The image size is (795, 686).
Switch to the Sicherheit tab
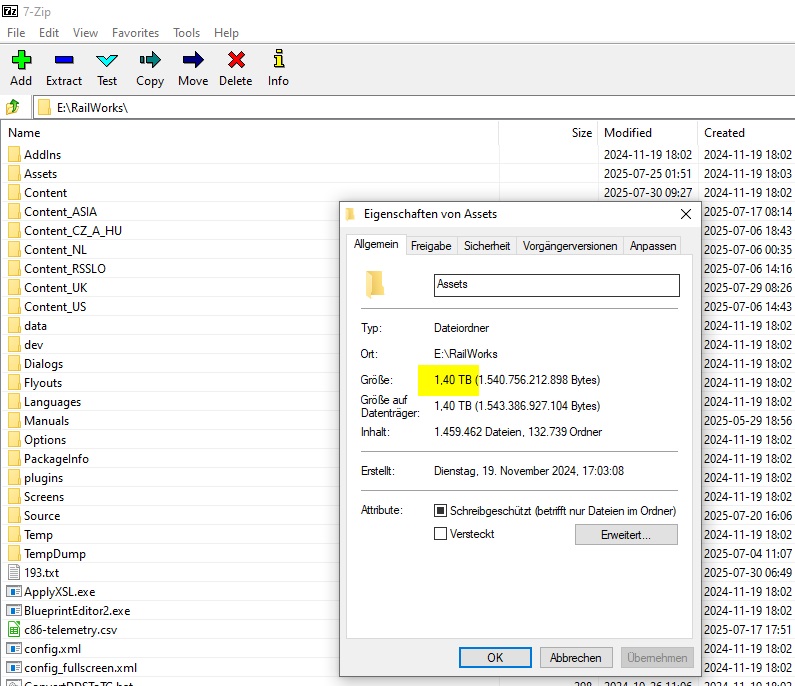coord(487,246)
